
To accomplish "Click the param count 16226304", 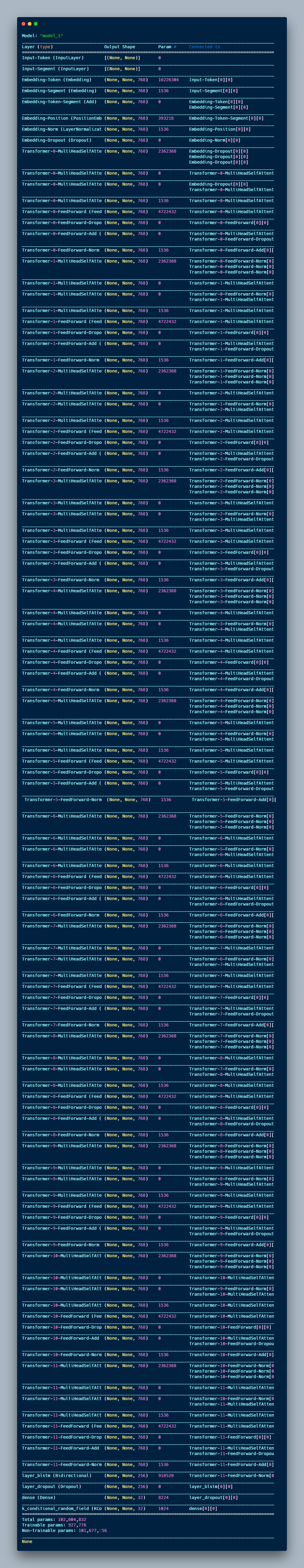I will 168,80.
